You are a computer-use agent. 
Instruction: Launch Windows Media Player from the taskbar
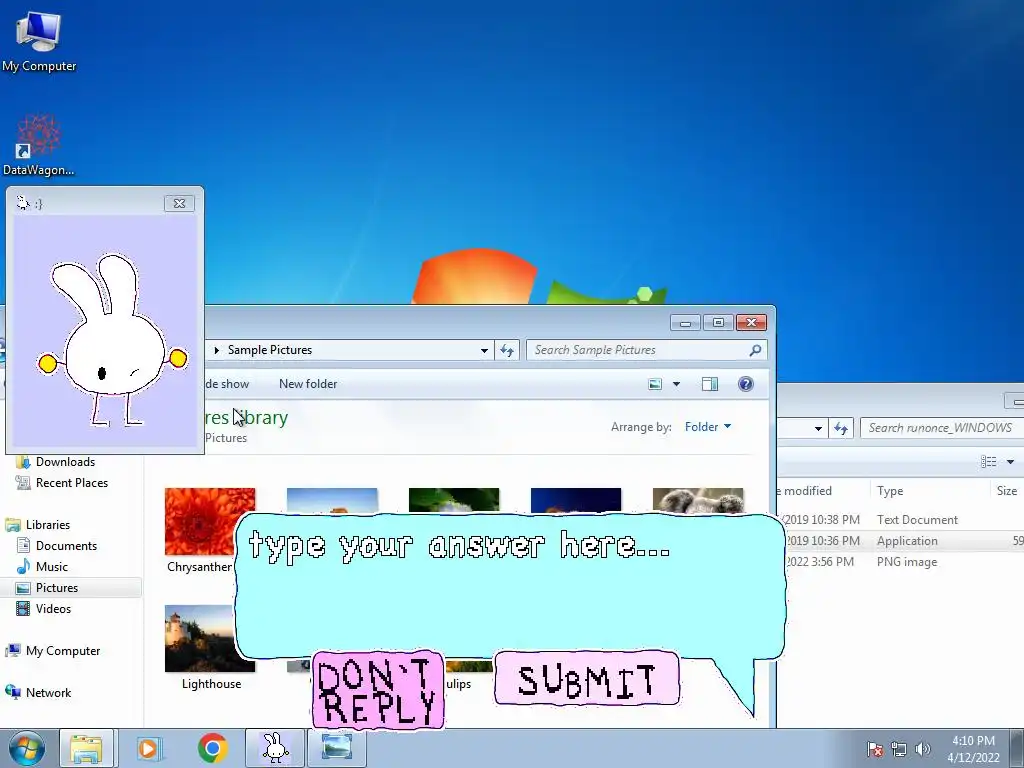(149, 748)
